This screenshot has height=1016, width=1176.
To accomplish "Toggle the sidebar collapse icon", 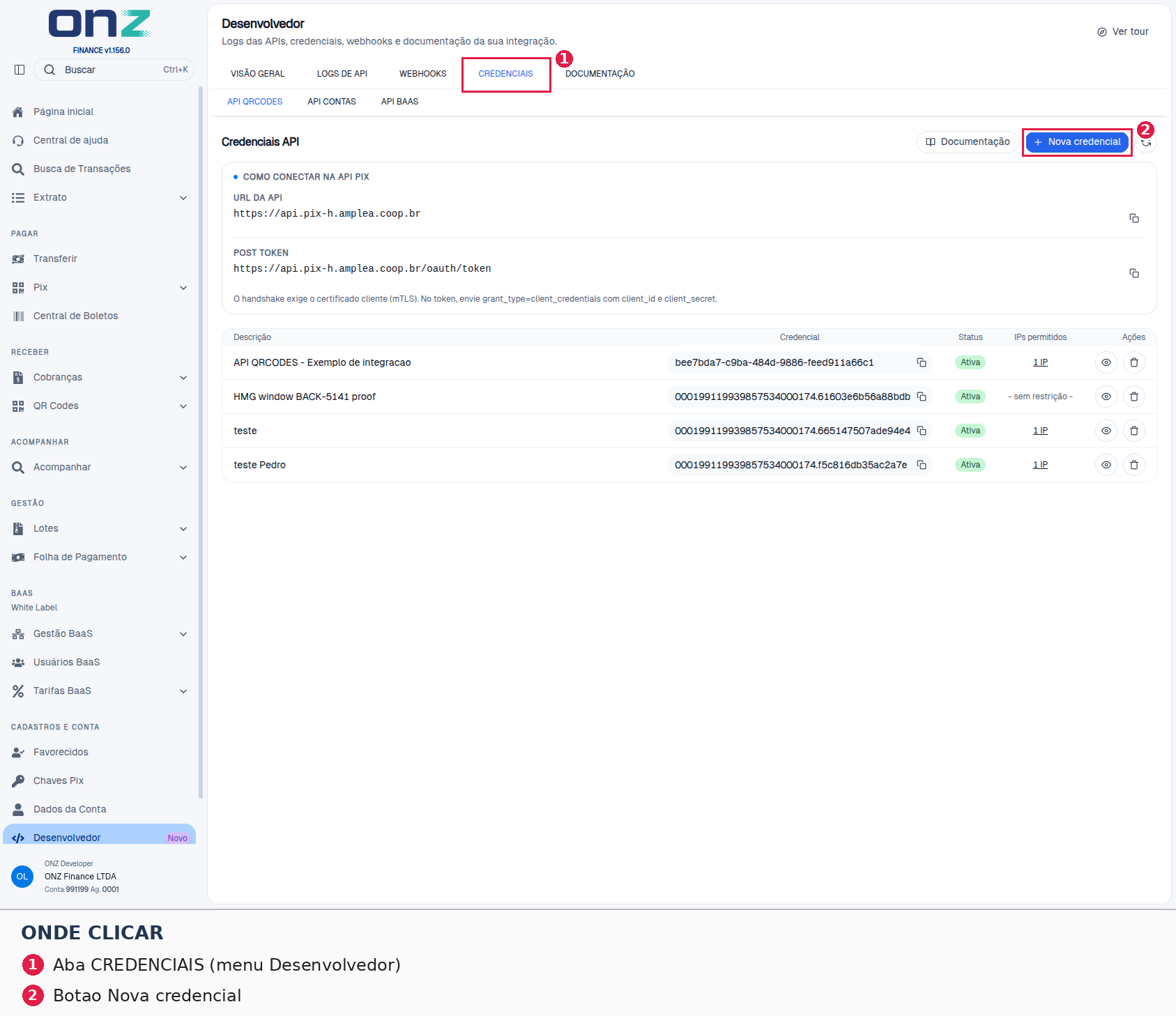I will pos(20,70).
